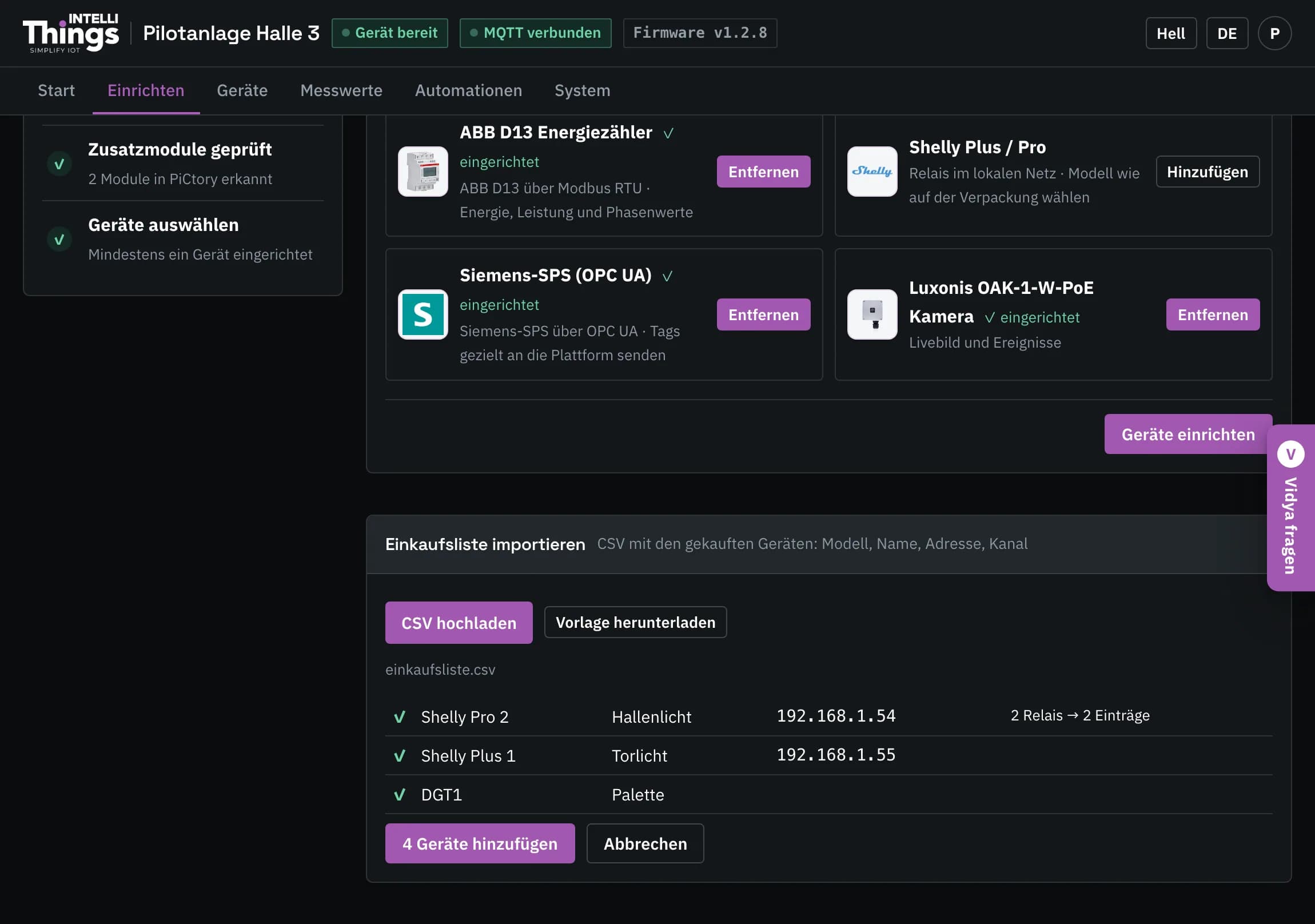The width and height of the screenshot is (1315, 924).
Task: Upload a CSV with CSV hochladen
Action: (459, 623)
